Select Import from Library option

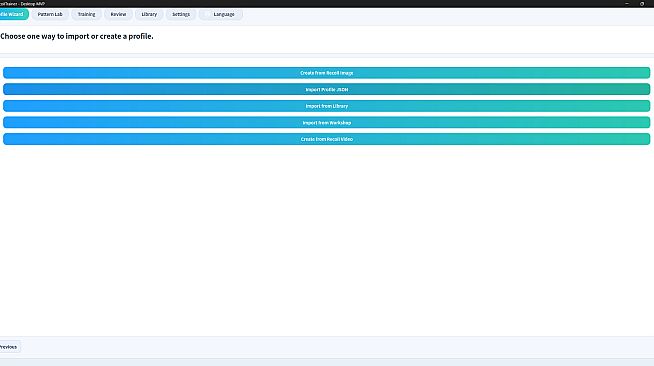(x=326, y=106)
